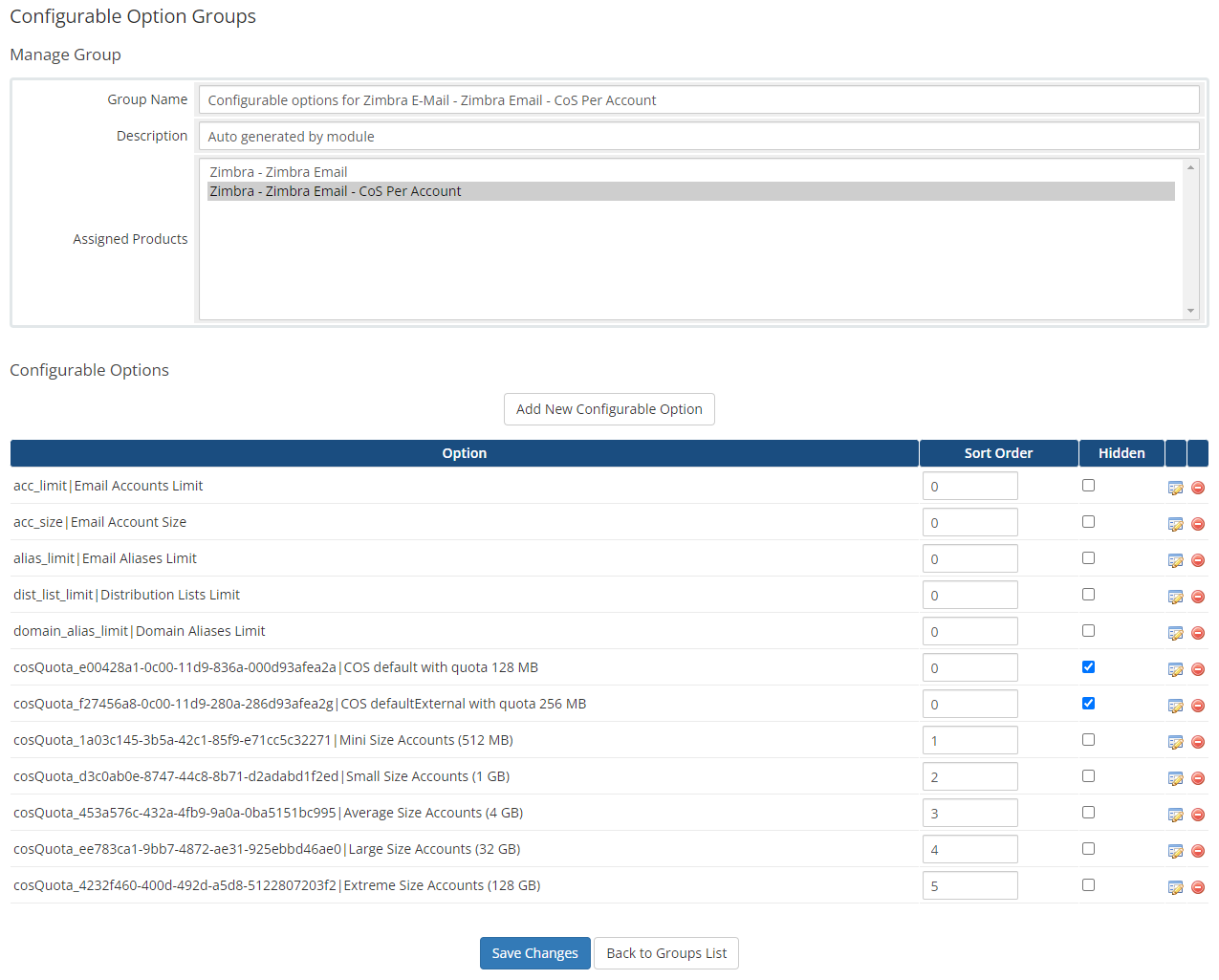Image resolution: width=1219 pixels, height=980 pixels.
Task: Delete the acc_size Email Account Size option
Action: (1198, 523)
